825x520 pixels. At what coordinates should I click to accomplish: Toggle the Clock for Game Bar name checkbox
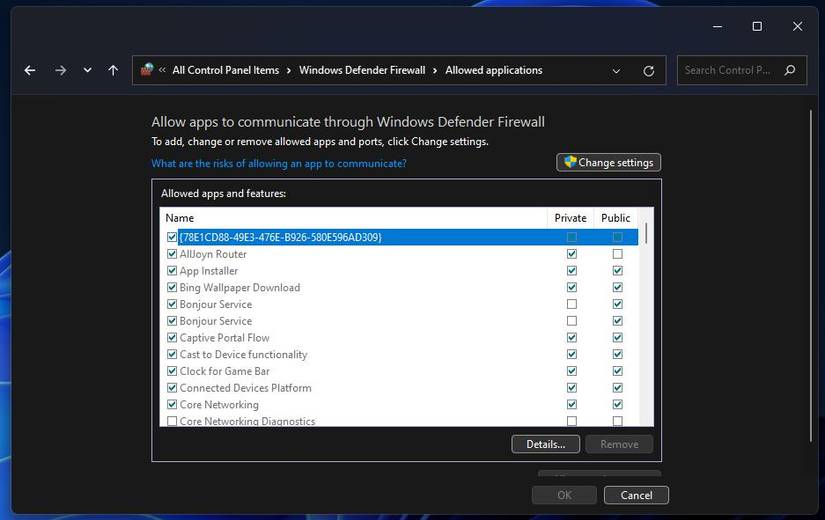[172, 371]
